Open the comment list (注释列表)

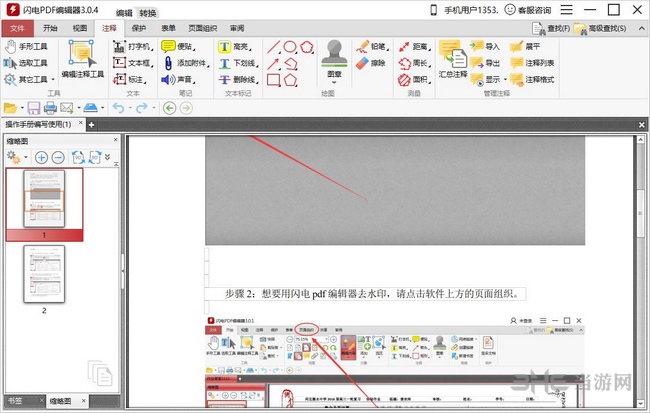(532, 63)
